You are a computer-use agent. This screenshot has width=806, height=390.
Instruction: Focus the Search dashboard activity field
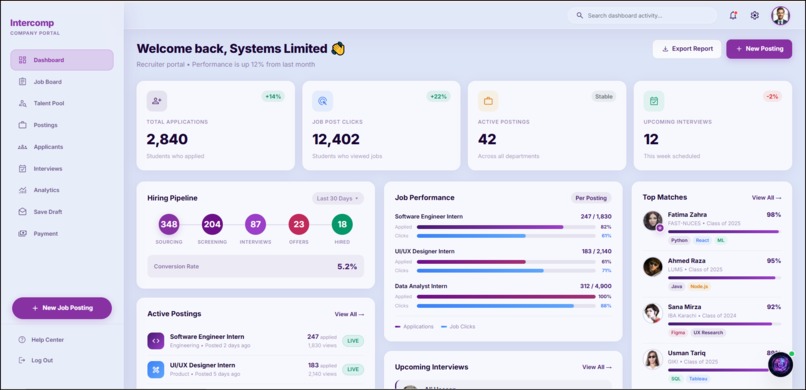642,15
